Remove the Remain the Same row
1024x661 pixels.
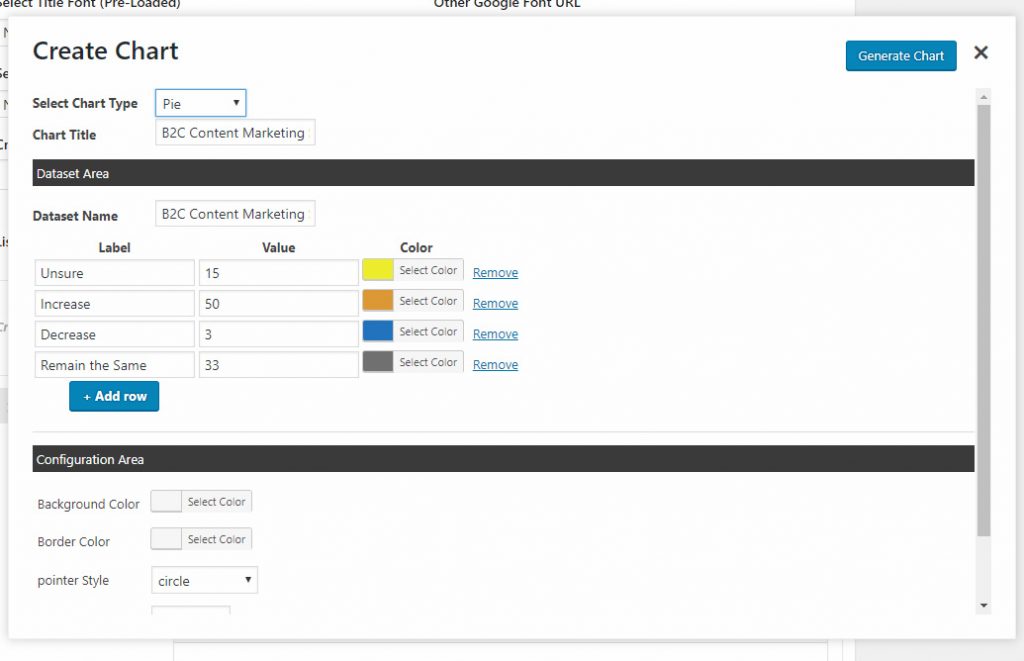coord(495,365)
